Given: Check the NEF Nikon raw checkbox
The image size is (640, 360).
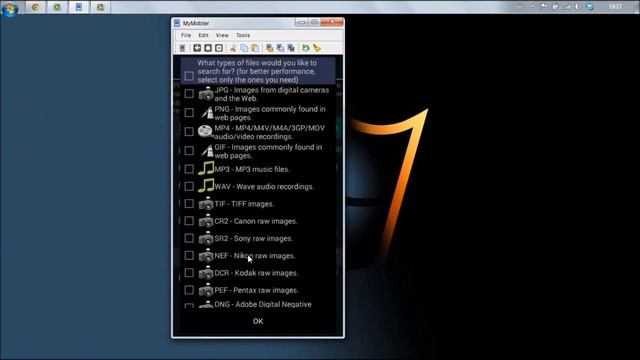Looking at the screenshot, I should tap(189, 256).
